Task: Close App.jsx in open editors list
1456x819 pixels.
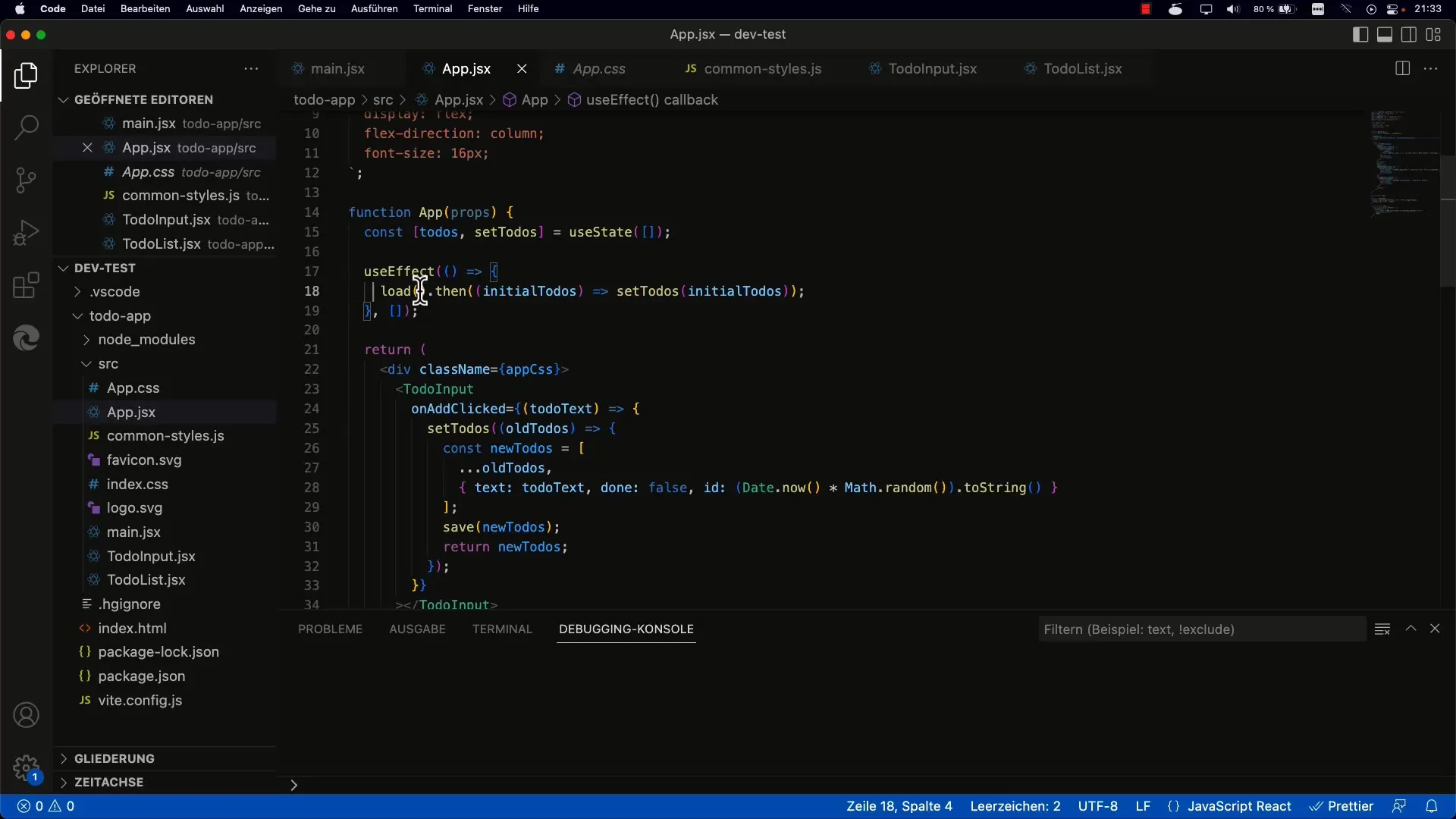Action: pyautogui.click(x=87, y=147)
